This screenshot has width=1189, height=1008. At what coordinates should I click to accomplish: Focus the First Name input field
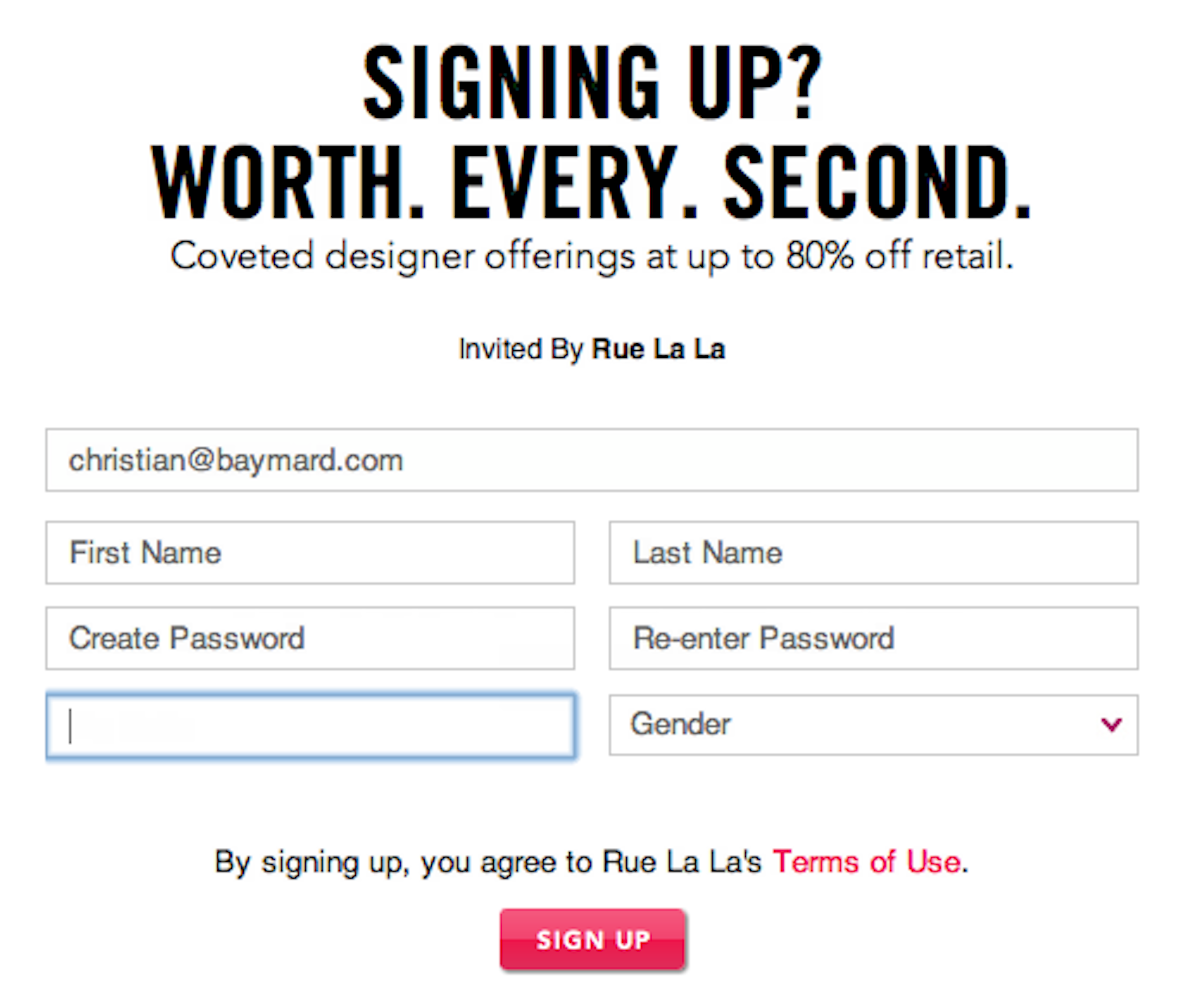(310, 553)
